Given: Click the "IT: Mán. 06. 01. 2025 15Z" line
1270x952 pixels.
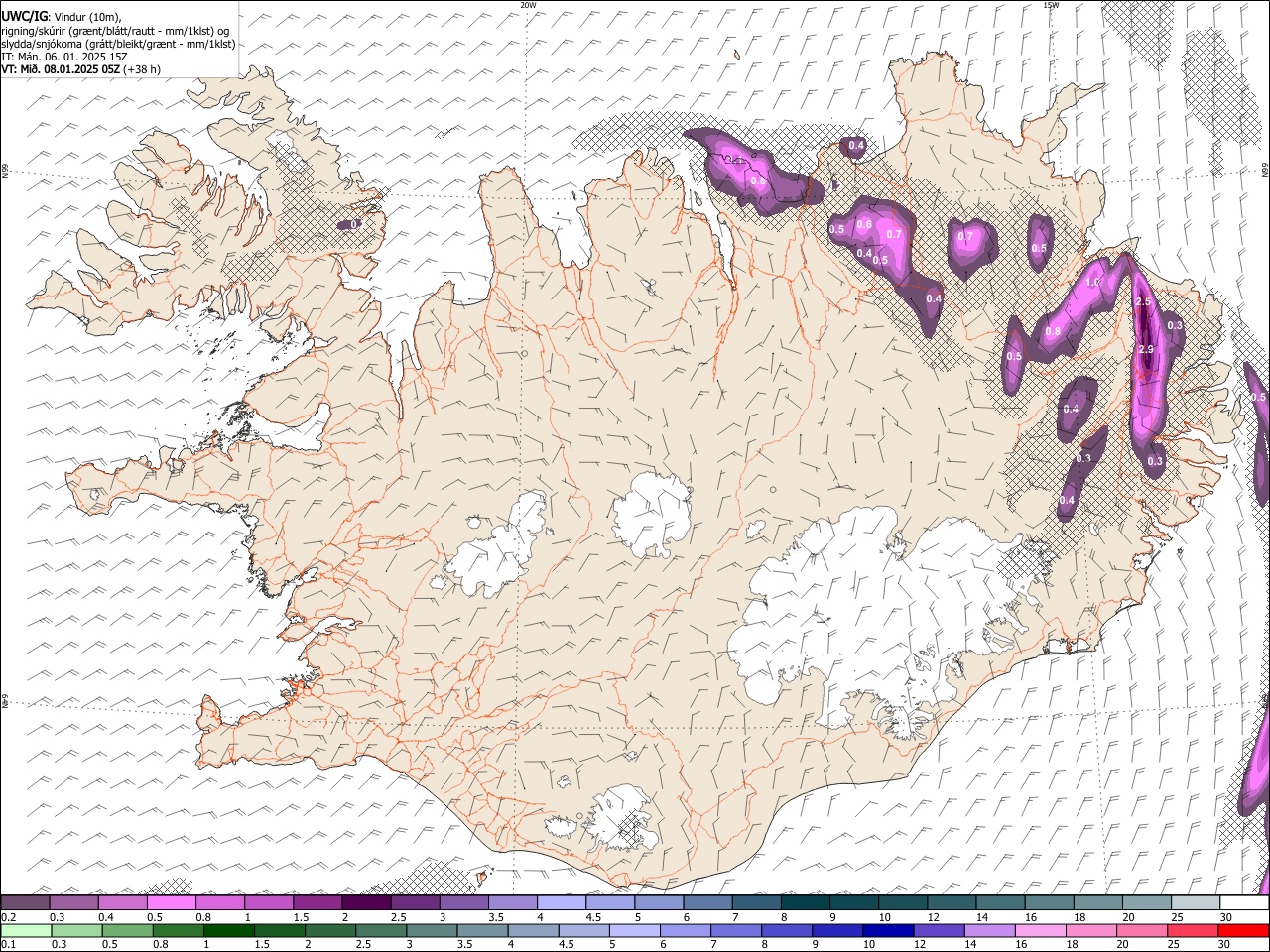Looking at the screenshot, I should [x=64, y=57].
